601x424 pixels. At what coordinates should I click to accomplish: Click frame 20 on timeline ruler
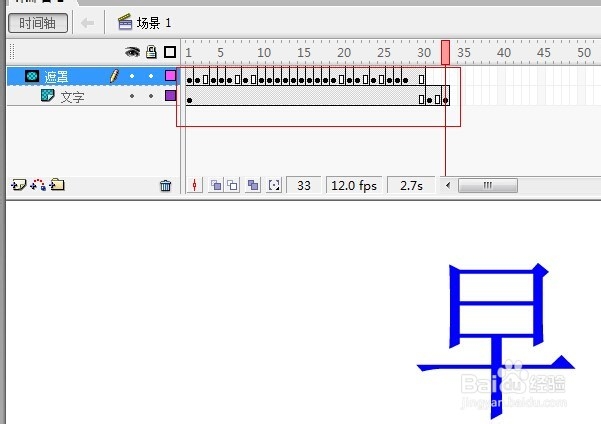pos(342,53)
